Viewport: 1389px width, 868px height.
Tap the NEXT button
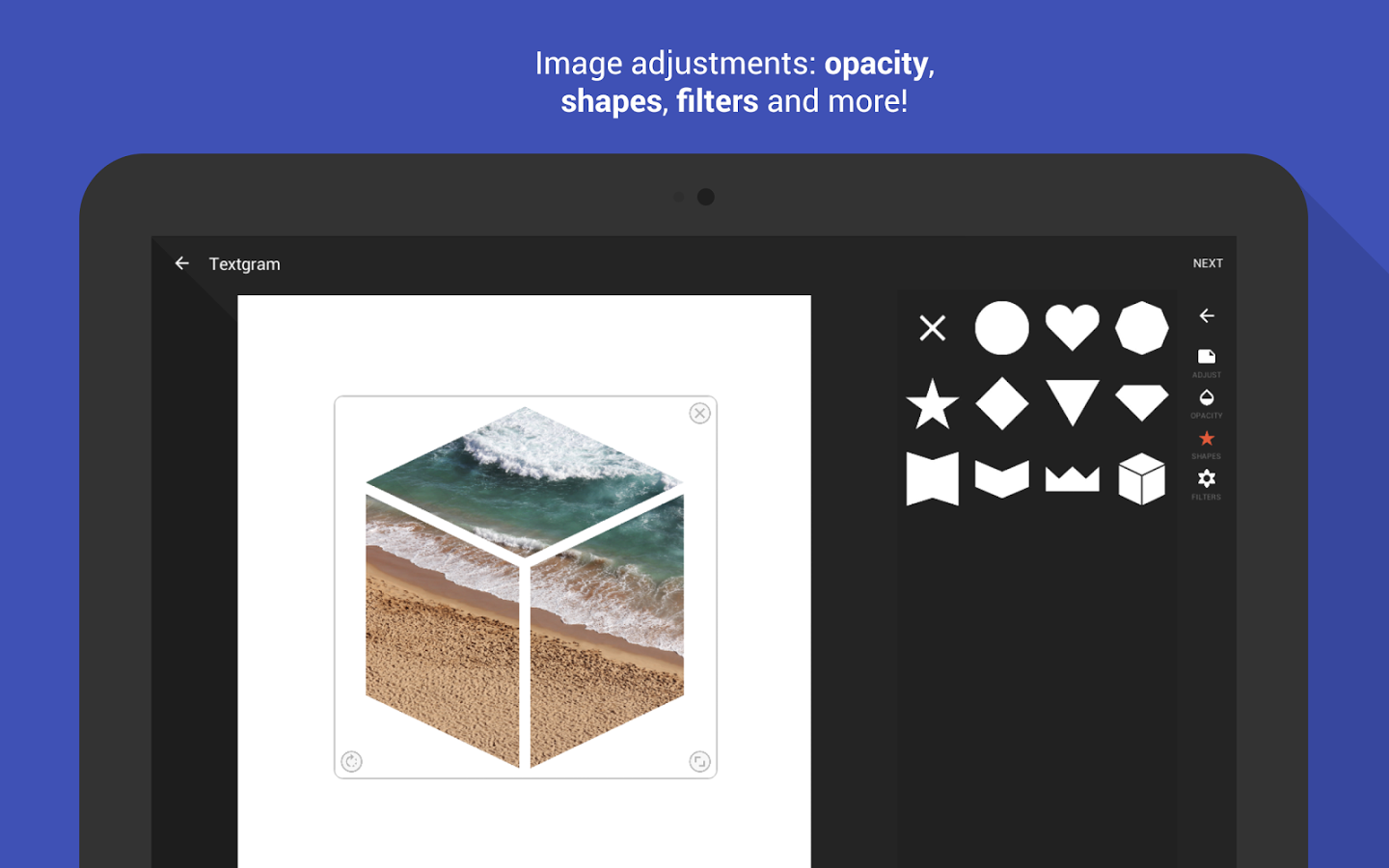click(1208, 263)
